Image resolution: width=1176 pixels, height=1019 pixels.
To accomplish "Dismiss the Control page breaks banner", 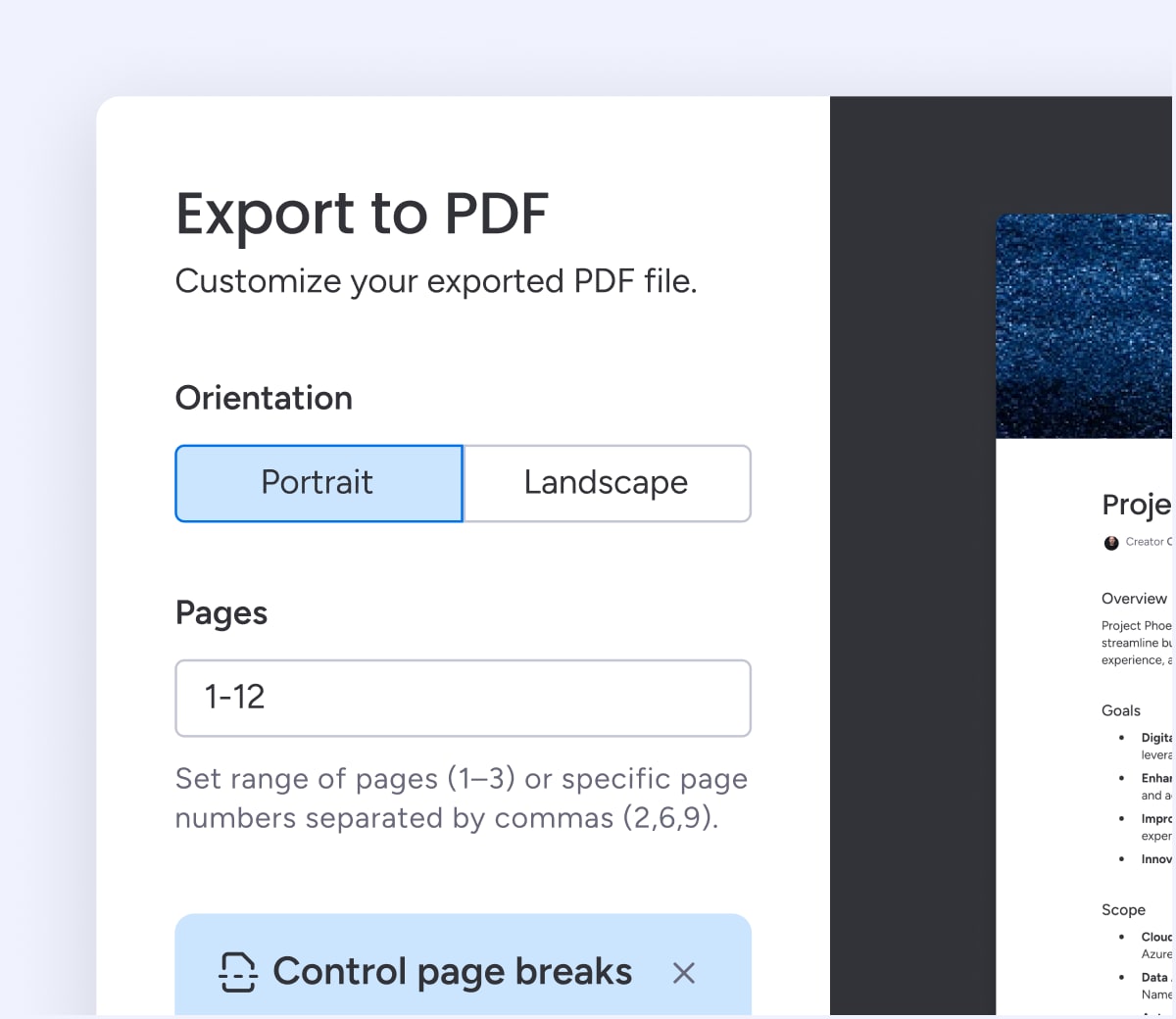I will coord(684,973).
